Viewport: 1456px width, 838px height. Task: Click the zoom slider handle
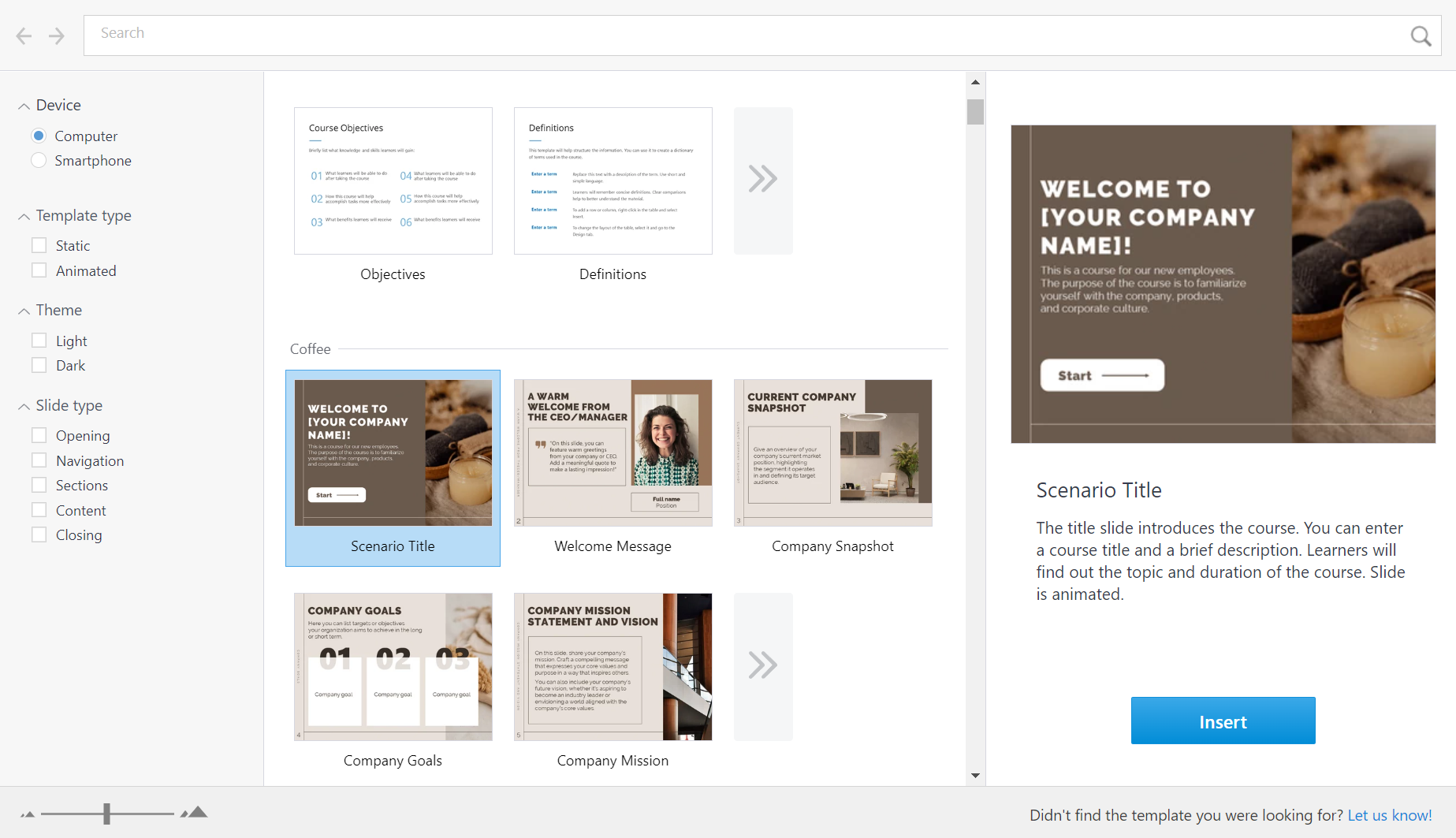point(107,813)
